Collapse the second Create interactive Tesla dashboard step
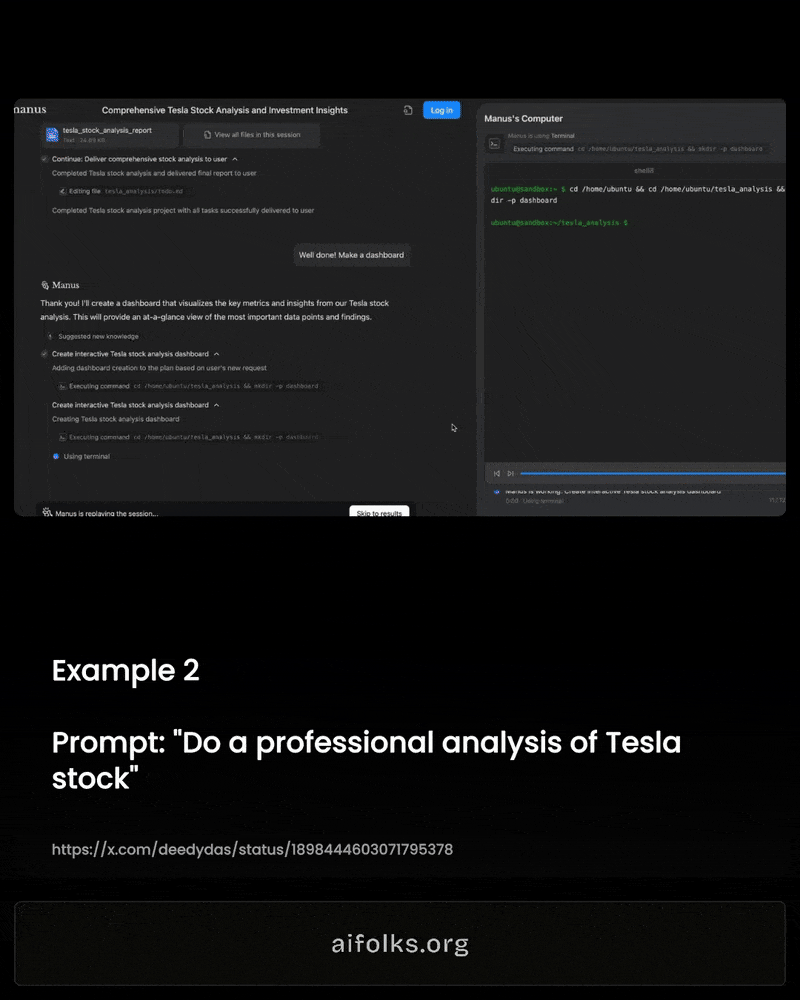The image size is (800, 1000). pos(217,405)
